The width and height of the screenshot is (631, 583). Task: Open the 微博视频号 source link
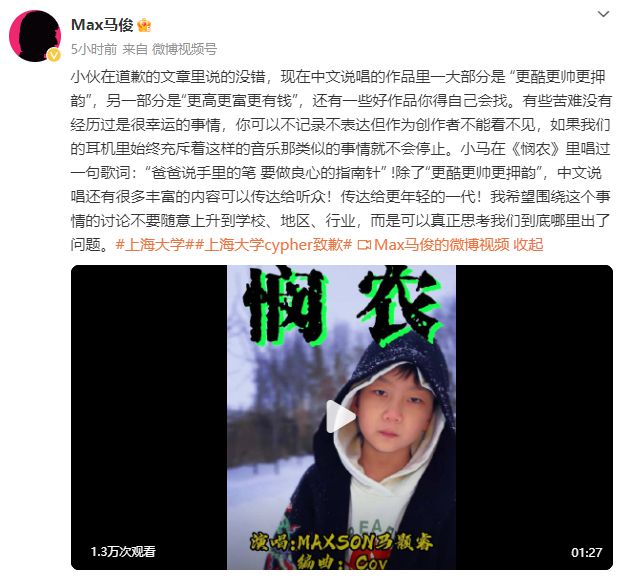184,49
